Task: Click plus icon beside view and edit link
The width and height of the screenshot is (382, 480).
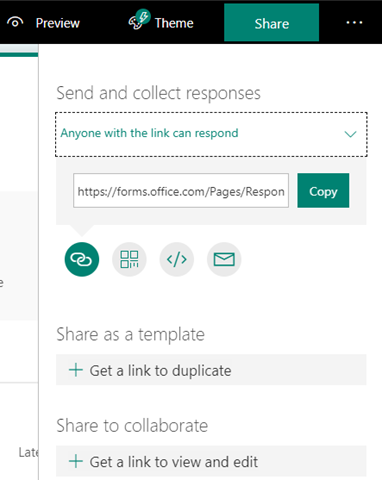Action: 76,461
